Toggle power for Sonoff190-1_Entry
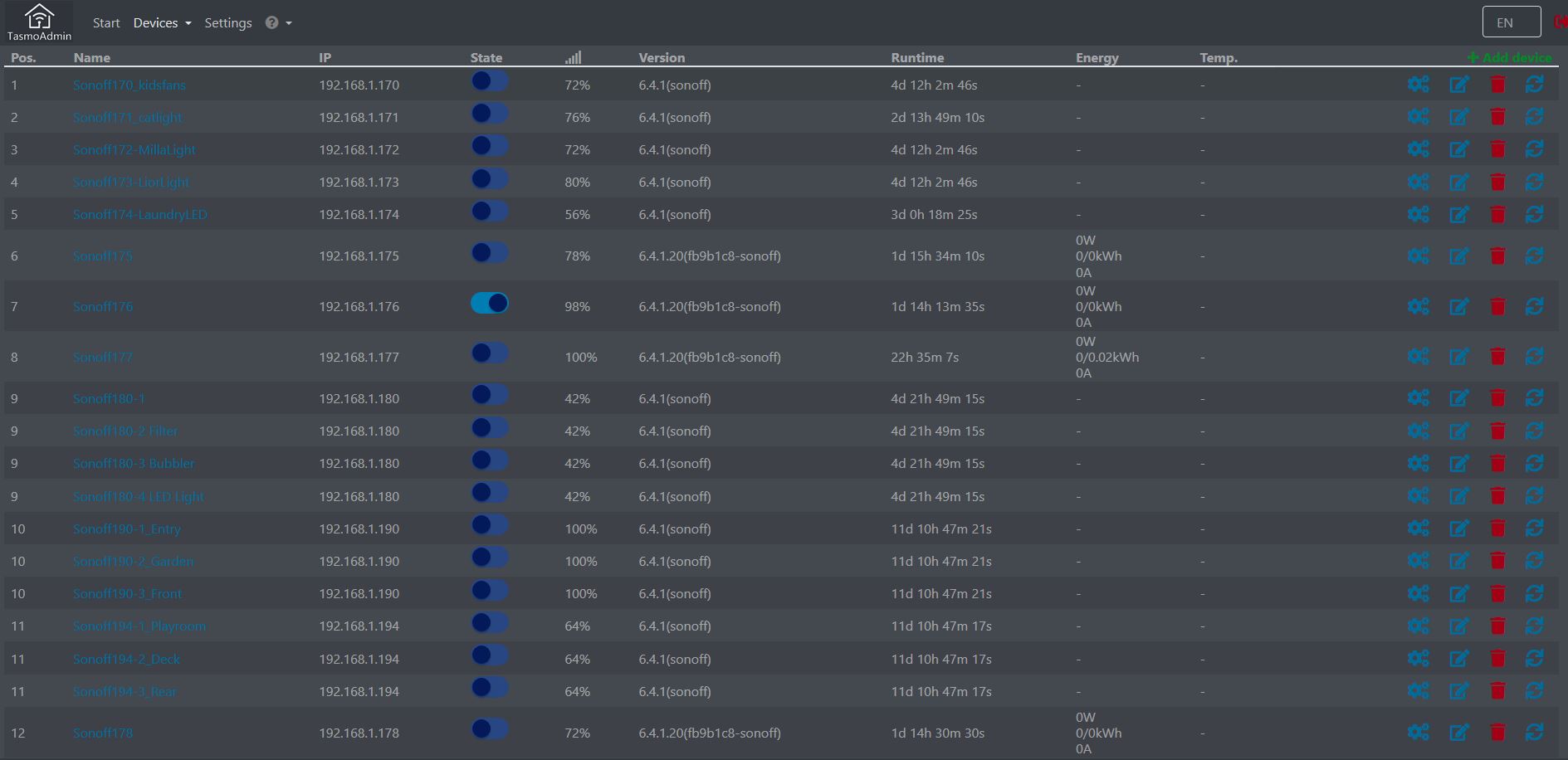Viewport: 1568px width, 760px height. [490, 525]
